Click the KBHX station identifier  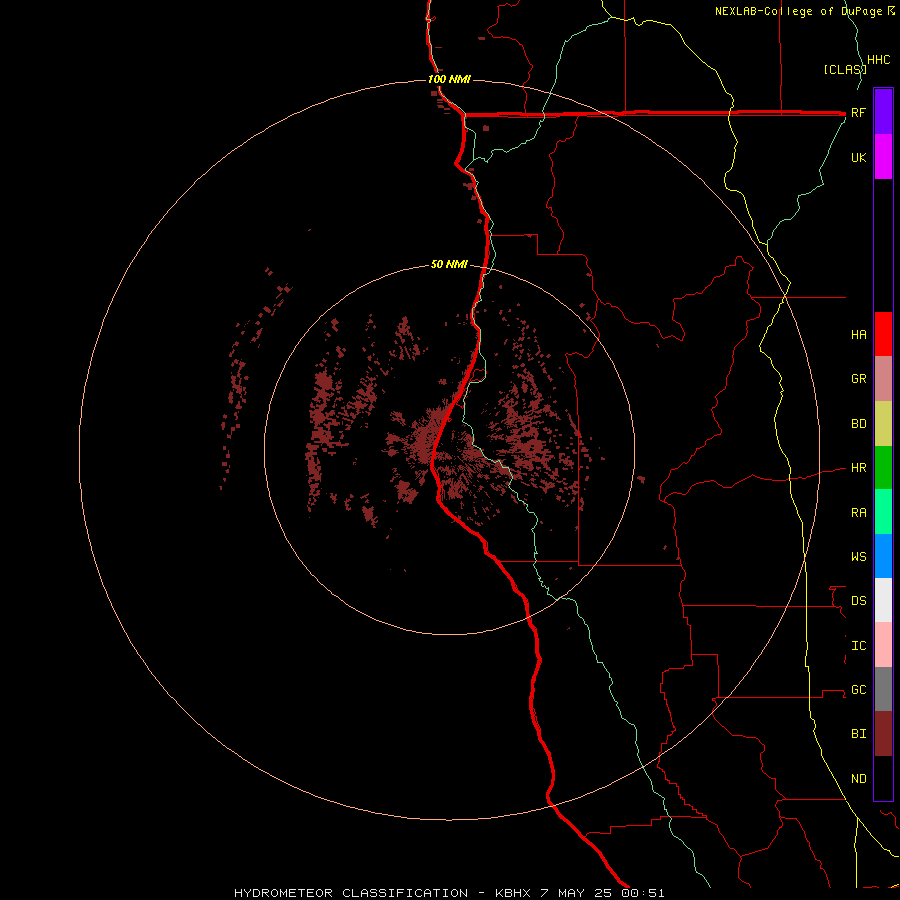tap(513, 893)
